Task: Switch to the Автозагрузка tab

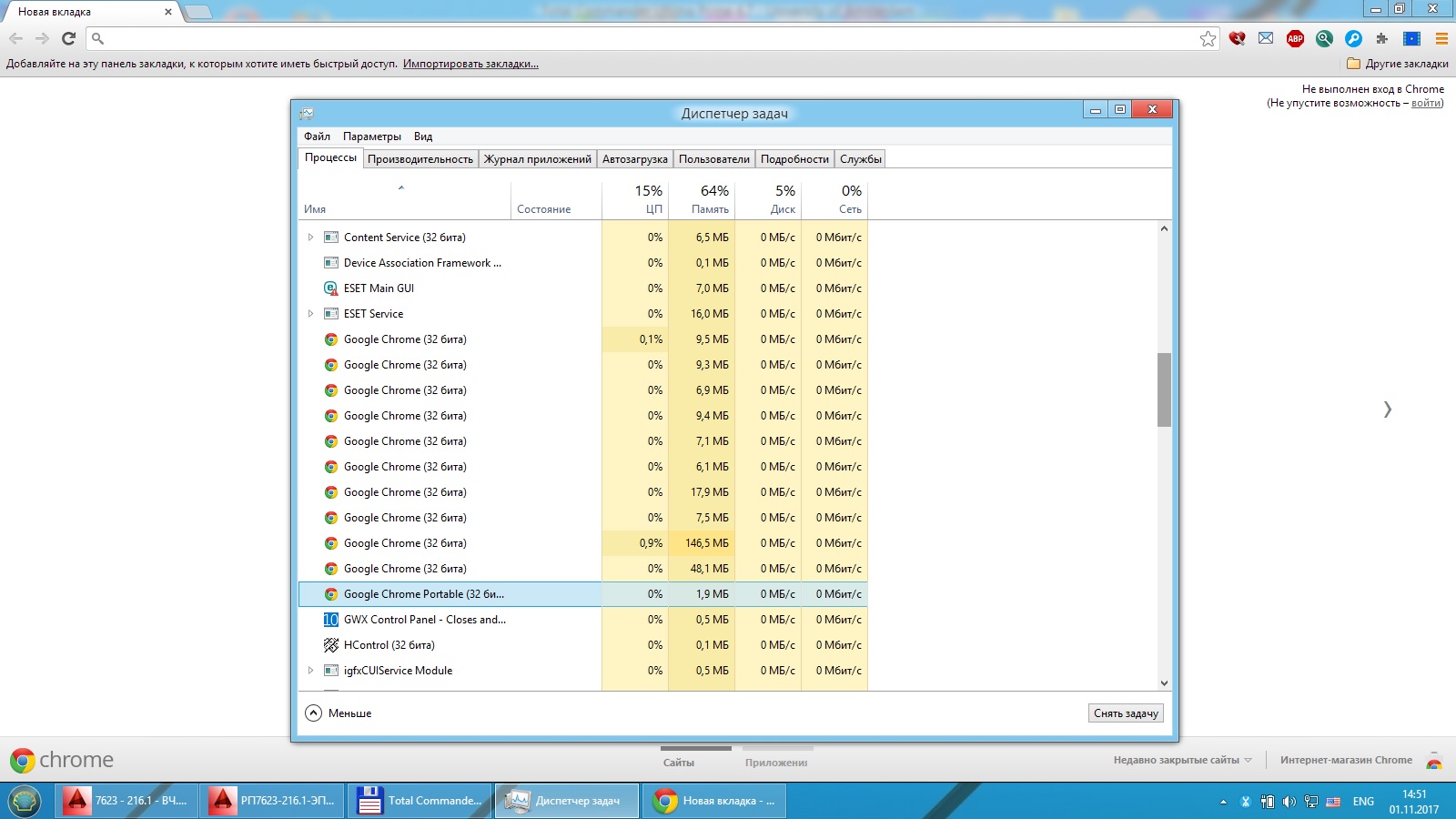Action: click(x=635, y=159)
